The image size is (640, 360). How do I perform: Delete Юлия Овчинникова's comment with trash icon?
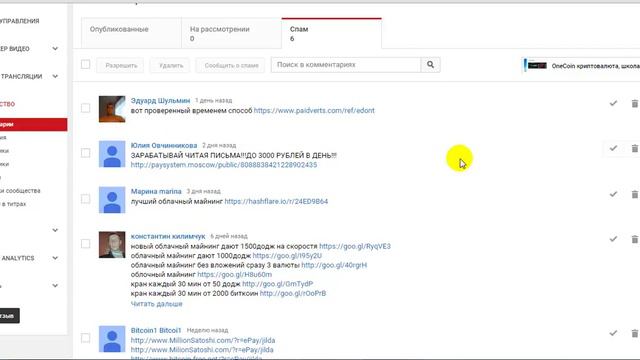tap(635, 149)
